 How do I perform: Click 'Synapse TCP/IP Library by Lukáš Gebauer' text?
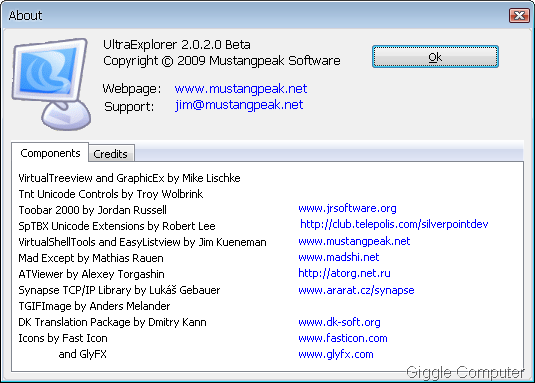(x=119, y=290)
